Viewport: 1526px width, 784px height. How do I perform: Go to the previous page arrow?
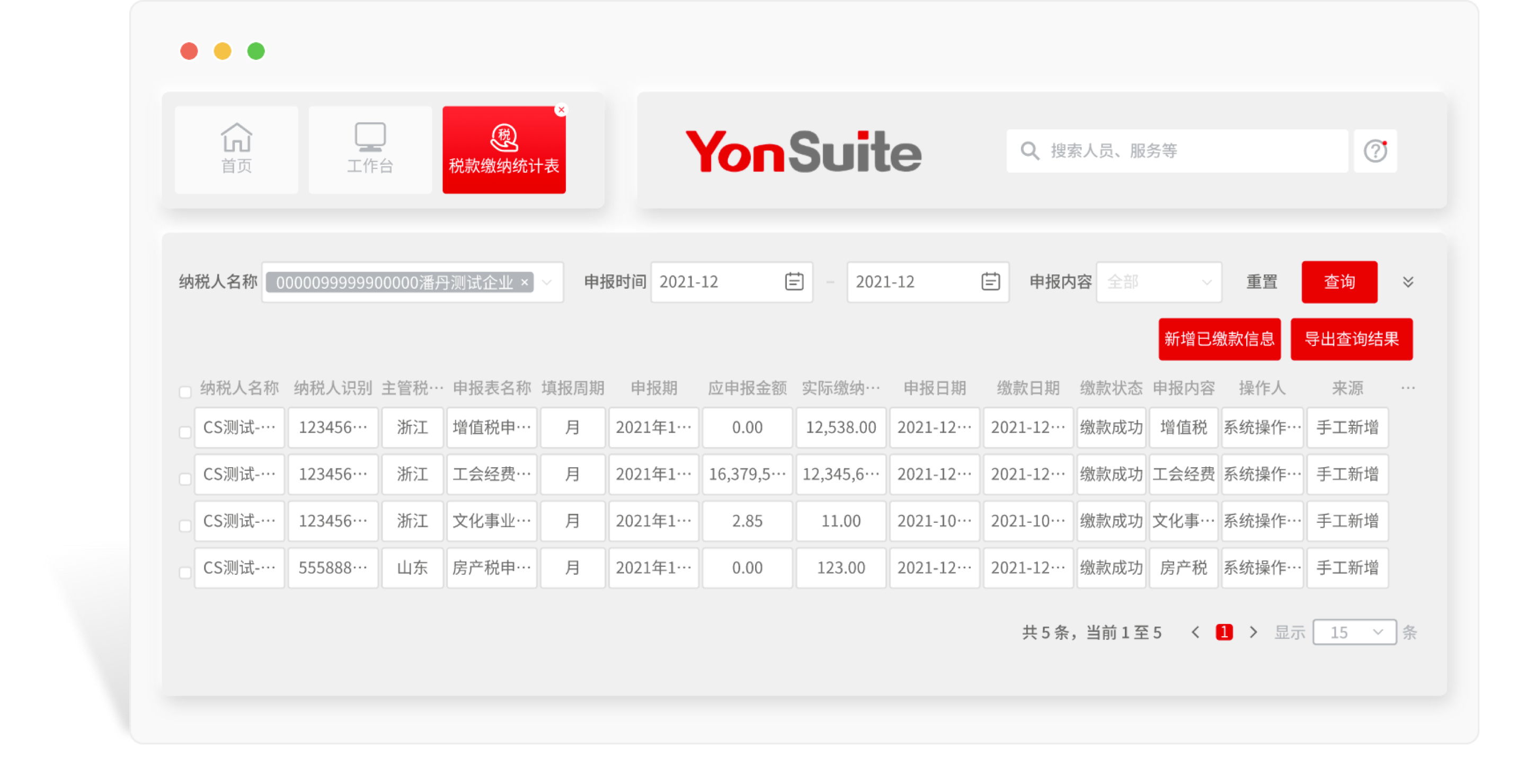pyautogui.click(x=1195, y=632)
